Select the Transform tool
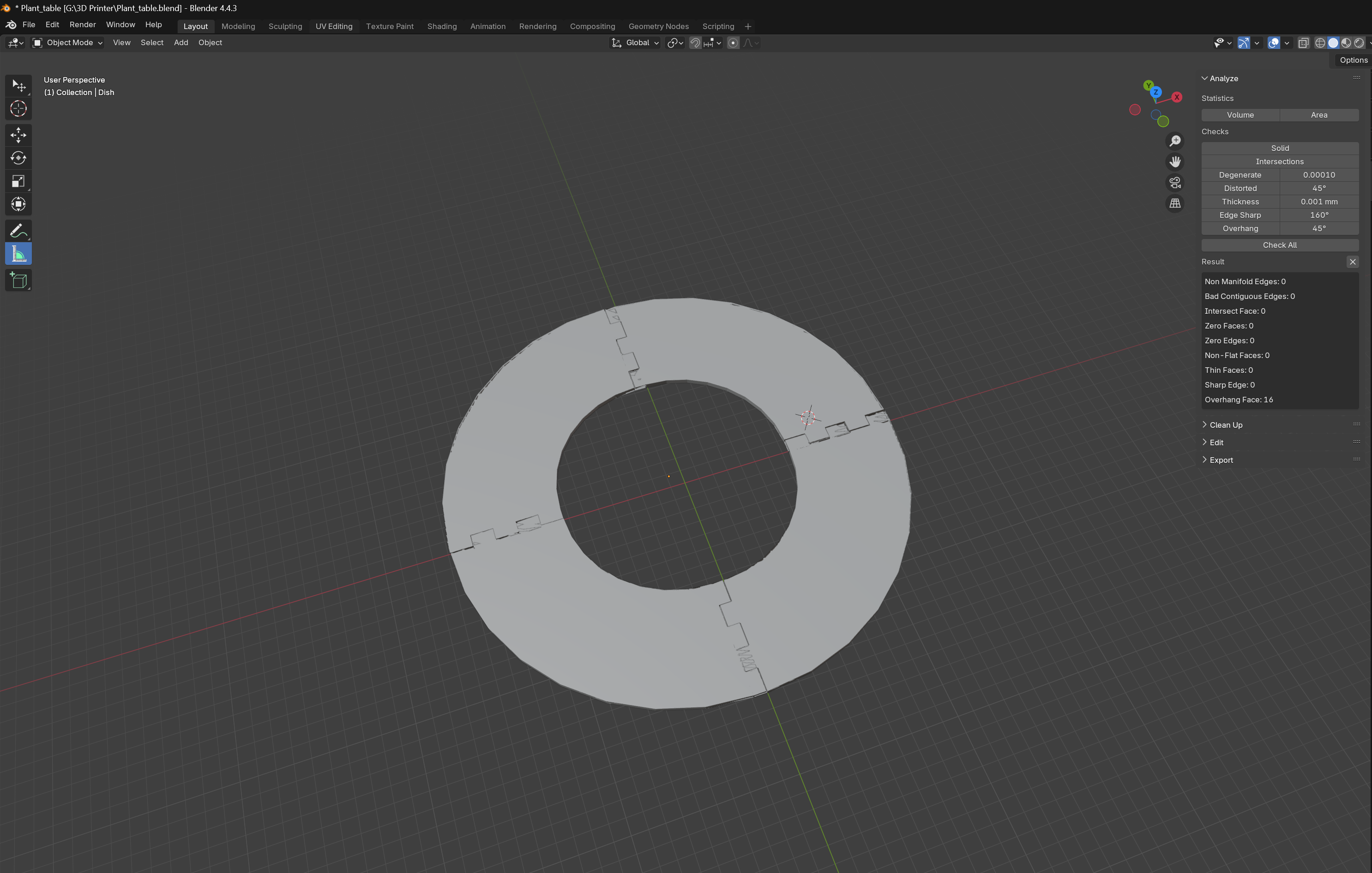This screenshot has width=1372, height=873. pyautogui.click(x=18, y=204)
